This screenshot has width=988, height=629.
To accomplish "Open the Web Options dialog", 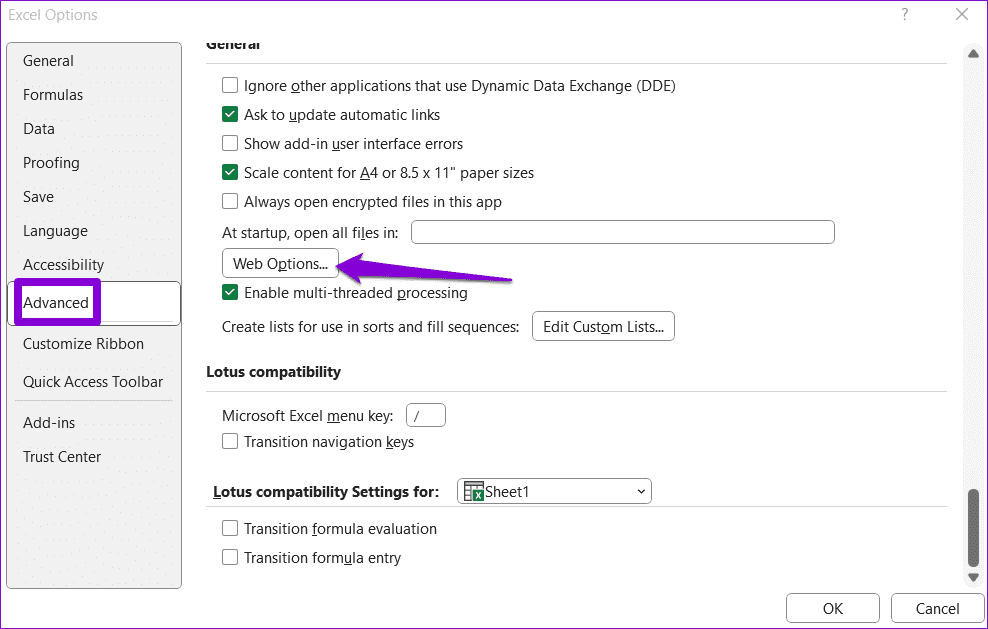I will pyautogui.click(x=280, y=263).
